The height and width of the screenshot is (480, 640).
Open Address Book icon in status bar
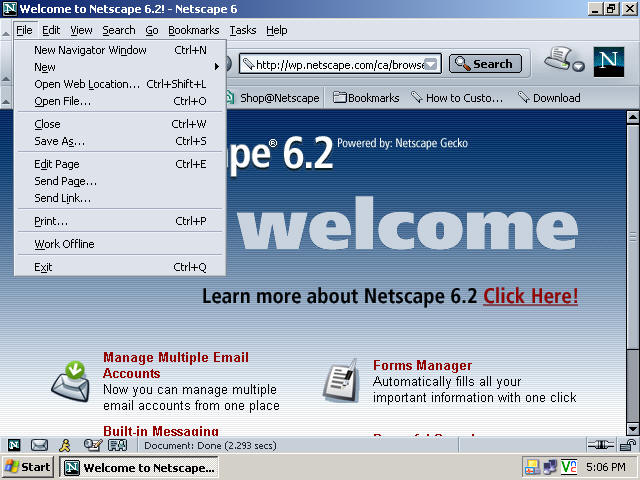118,445
